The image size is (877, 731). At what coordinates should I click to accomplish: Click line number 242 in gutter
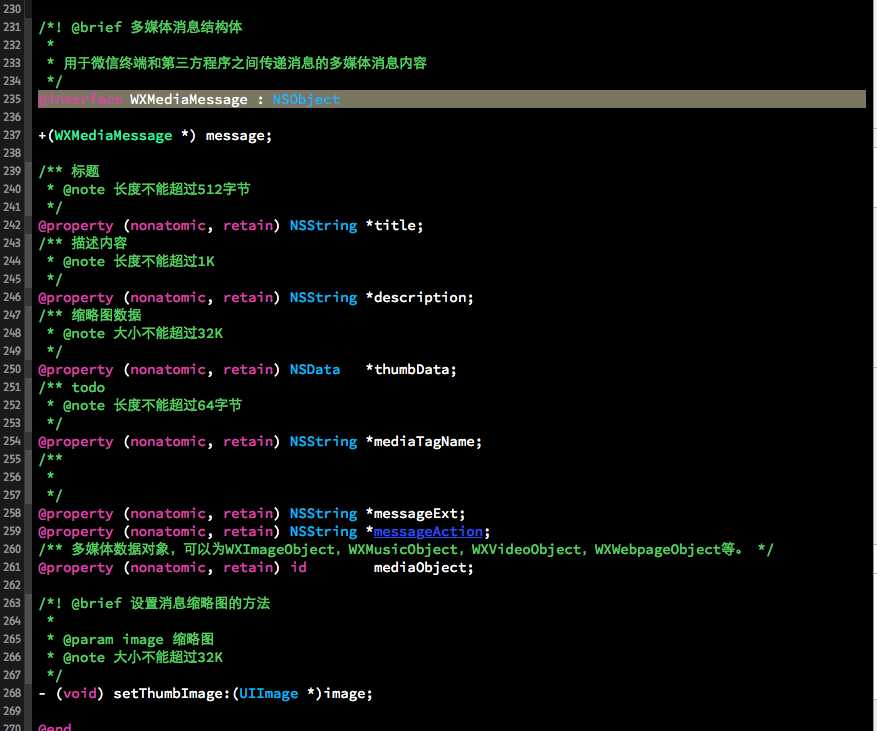click(x=12, y=225)
